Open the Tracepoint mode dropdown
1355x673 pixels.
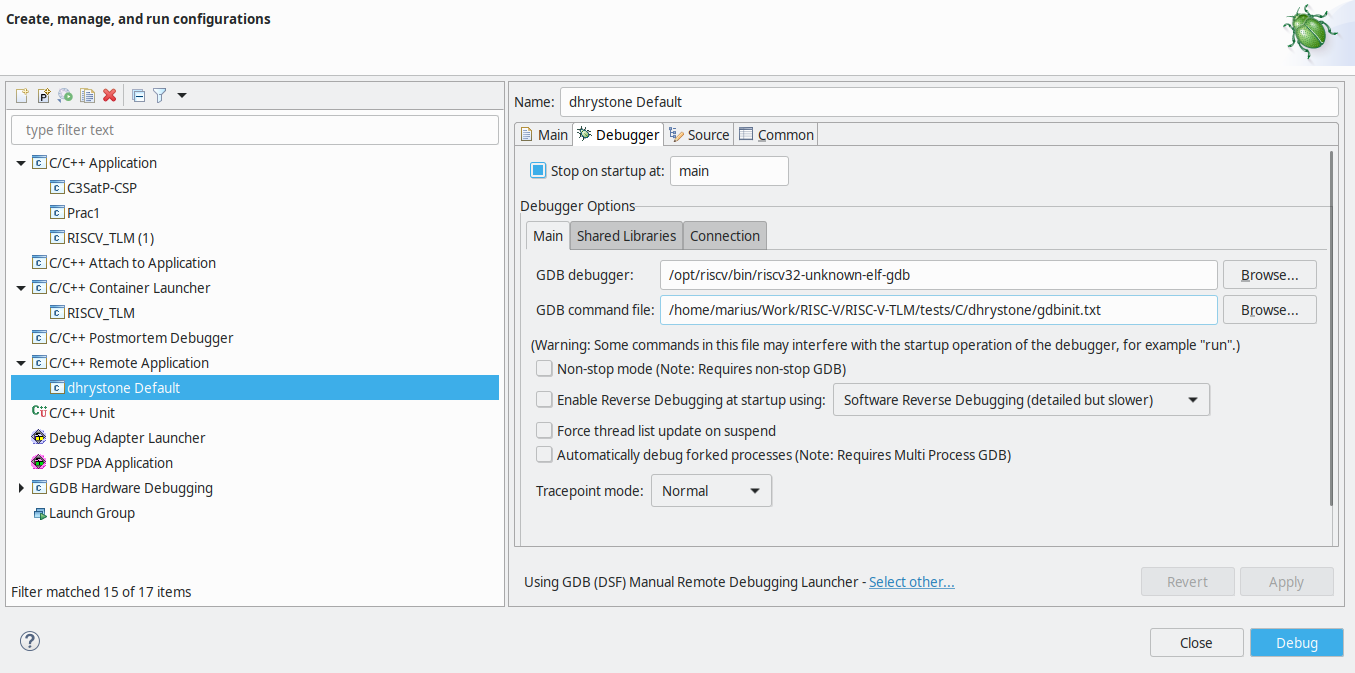pos(711,491)
